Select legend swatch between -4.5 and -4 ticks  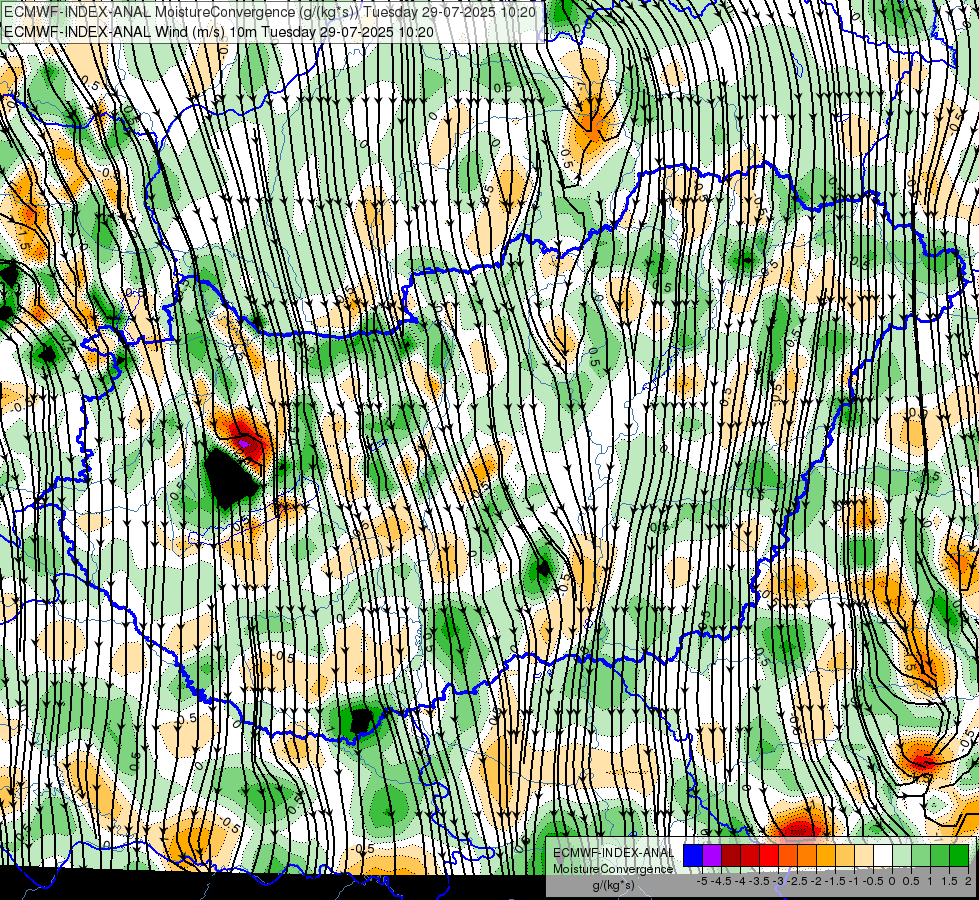point(731,856)
